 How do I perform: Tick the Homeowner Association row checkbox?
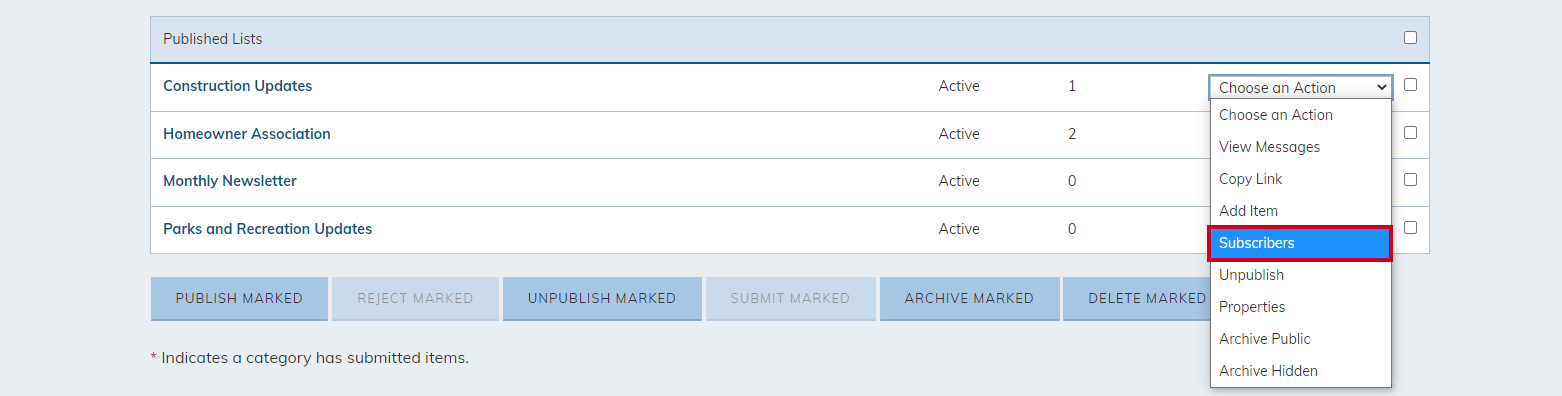point(1410,132)
